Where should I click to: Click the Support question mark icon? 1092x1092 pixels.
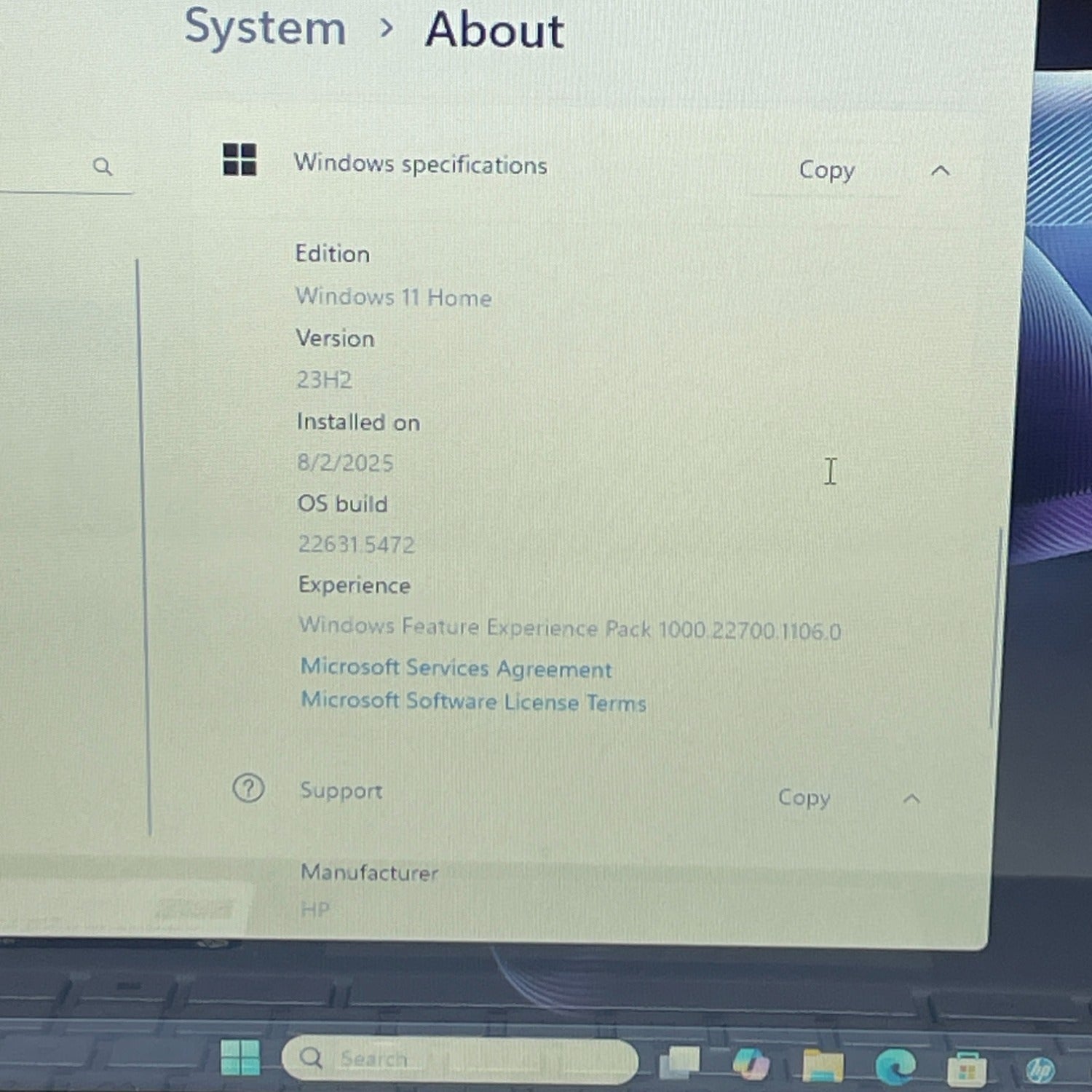point(248,788)
